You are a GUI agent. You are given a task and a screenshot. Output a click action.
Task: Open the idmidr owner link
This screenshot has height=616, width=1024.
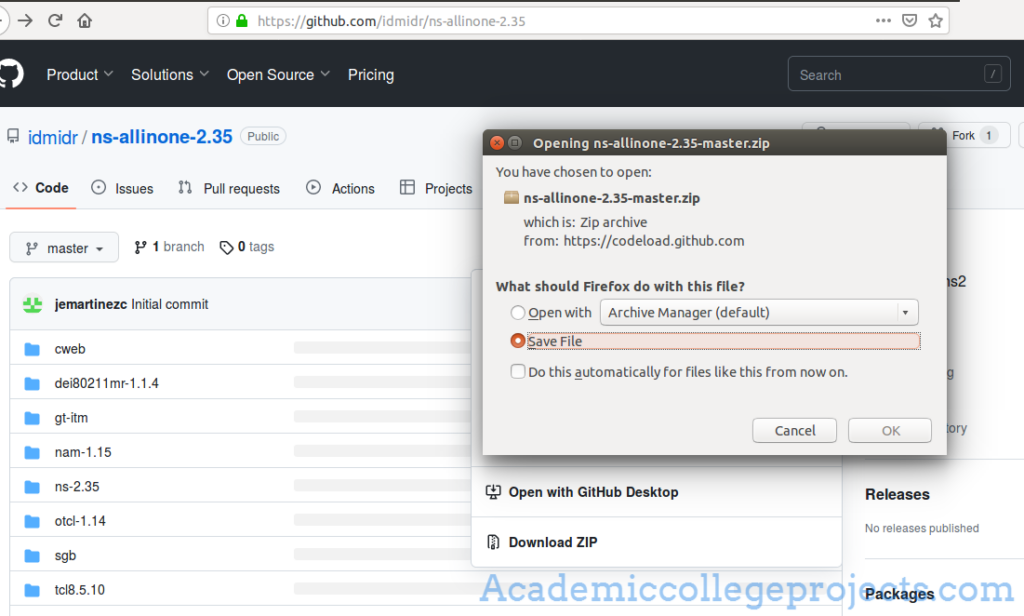click(53, 137)
